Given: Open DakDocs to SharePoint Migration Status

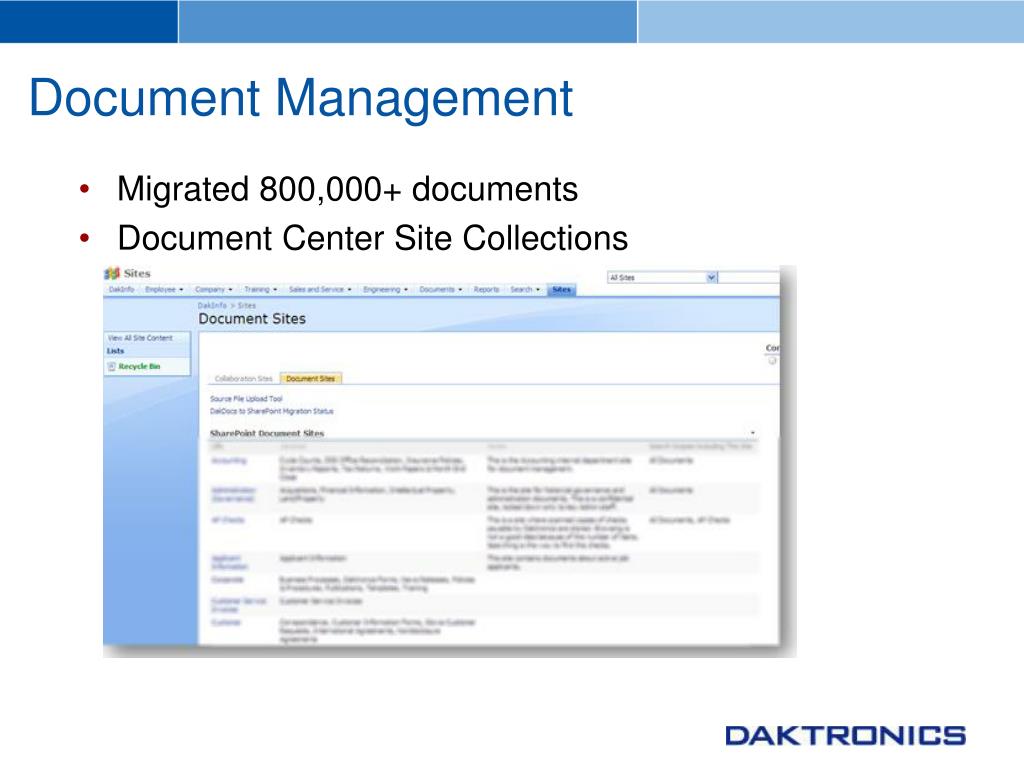Looking at the screenshot, I should tap(272, 411).
